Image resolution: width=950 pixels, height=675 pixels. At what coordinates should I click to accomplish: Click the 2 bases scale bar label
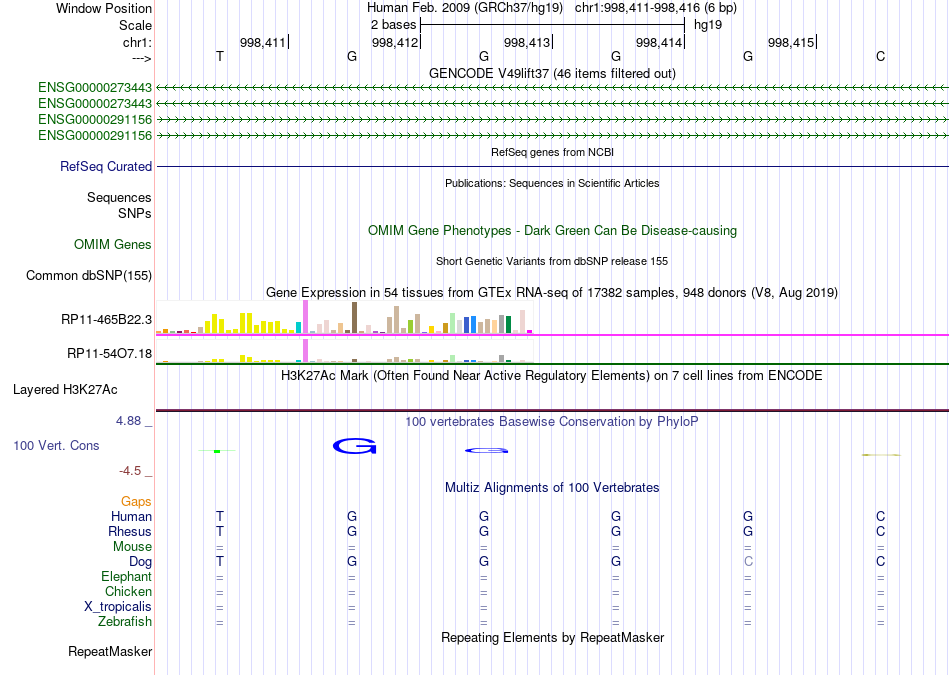pos(393,25)
